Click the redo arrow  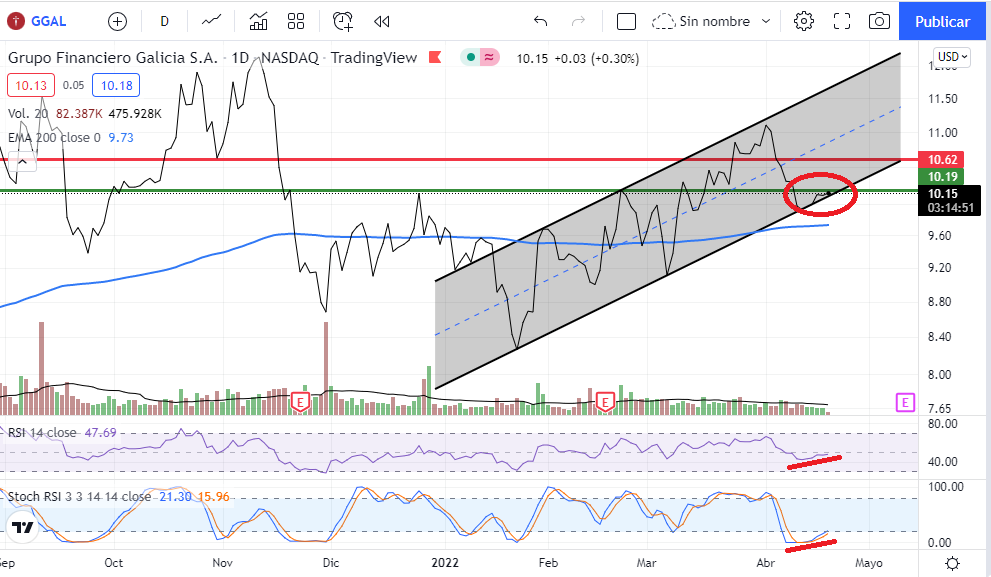tap(578, 21)
